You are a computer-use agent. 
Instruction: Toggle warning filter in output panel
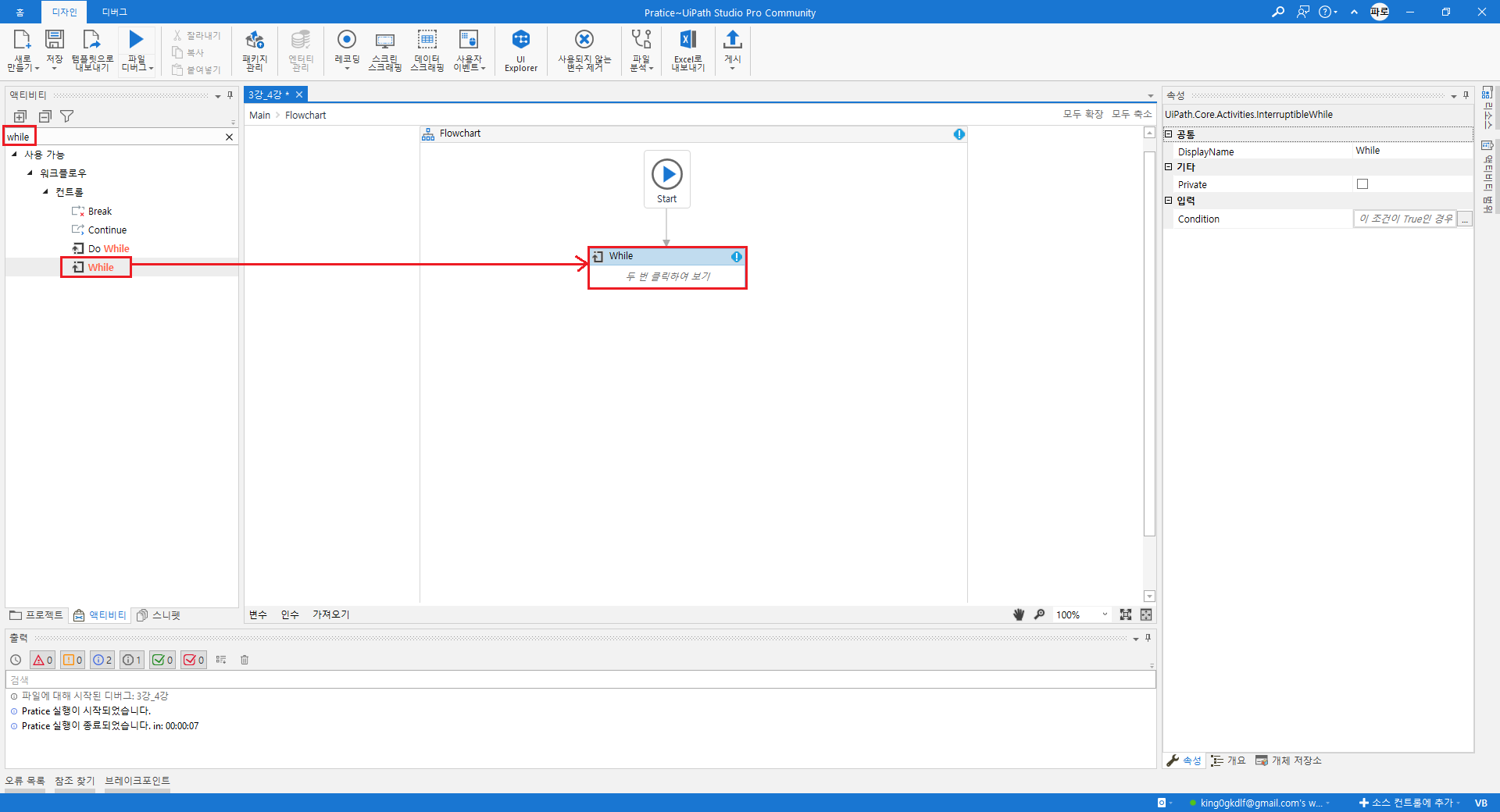click(73, 660)
